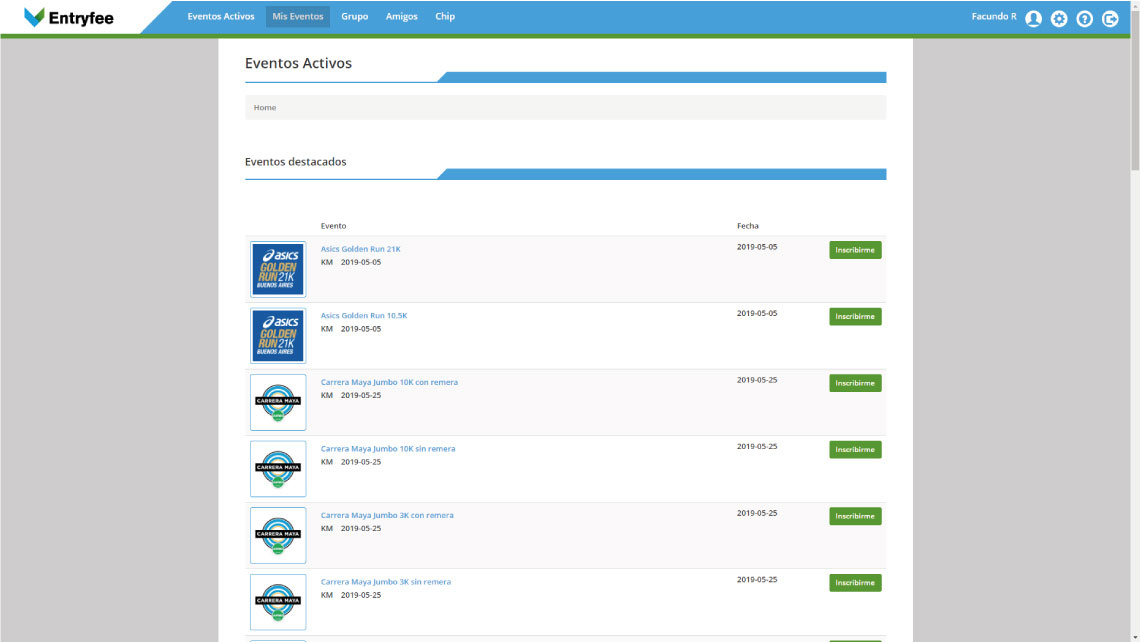Screen dimensions: 1140x642
Task: Open the user profile icon
Action: (x=1033, y=19)
